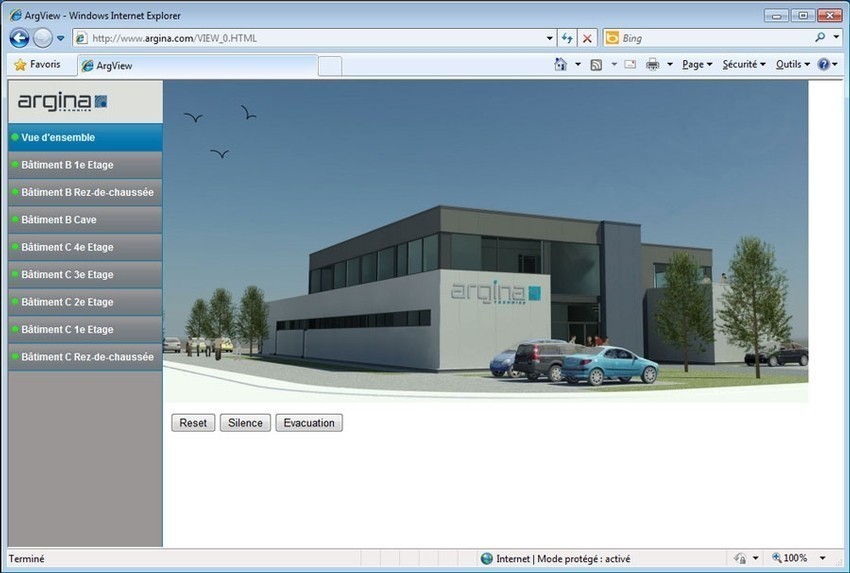
Task: Expand the RSS feeds dropdown arrow
Action: 614,65
